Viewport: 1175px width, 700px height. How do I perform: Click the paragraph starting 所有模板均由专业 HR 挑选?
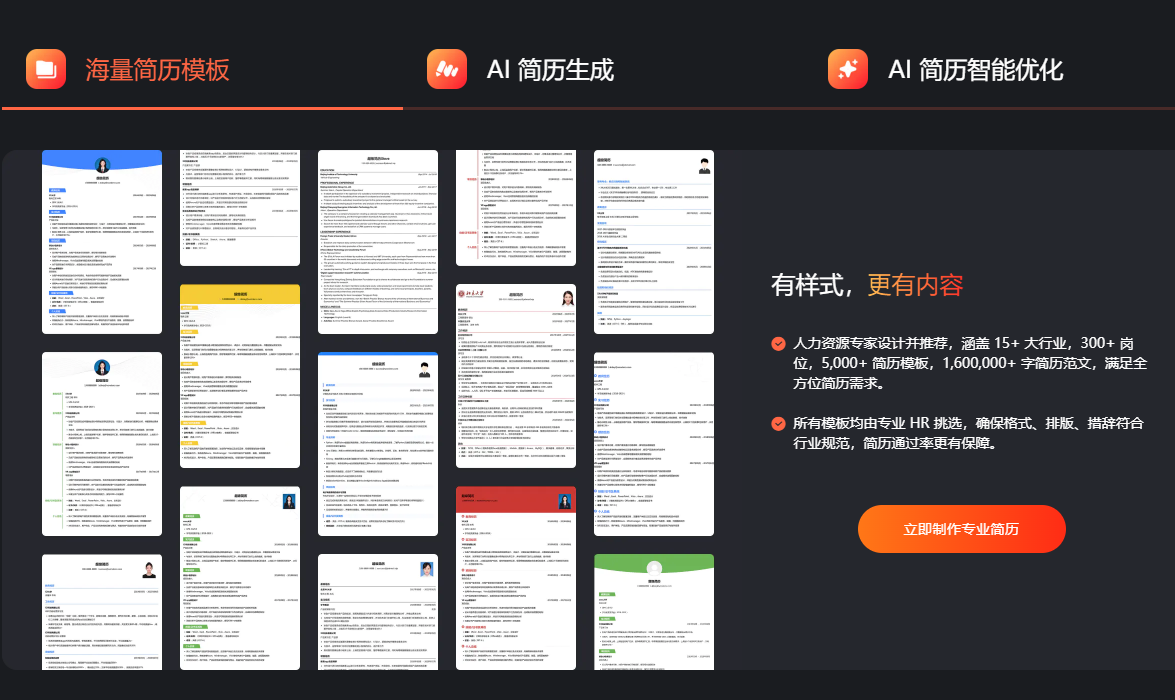coord(968,433)
